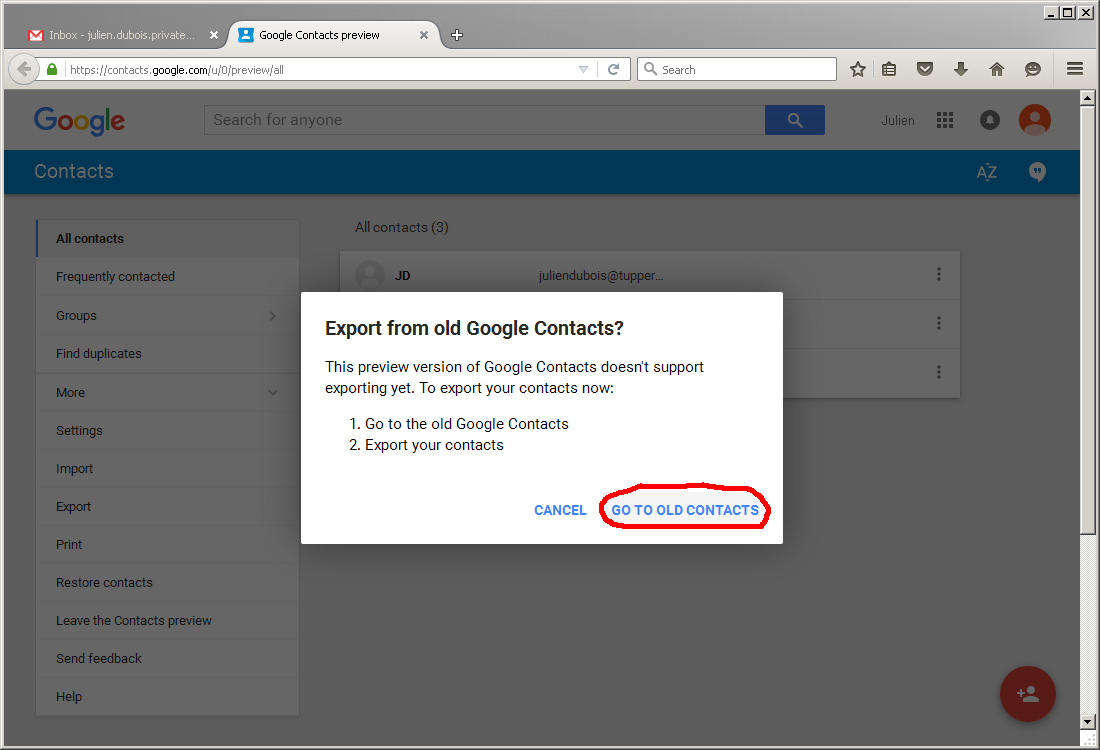Click the account profile avatar
Screen dimensions: 1100x750
(x=1034, y=120)
